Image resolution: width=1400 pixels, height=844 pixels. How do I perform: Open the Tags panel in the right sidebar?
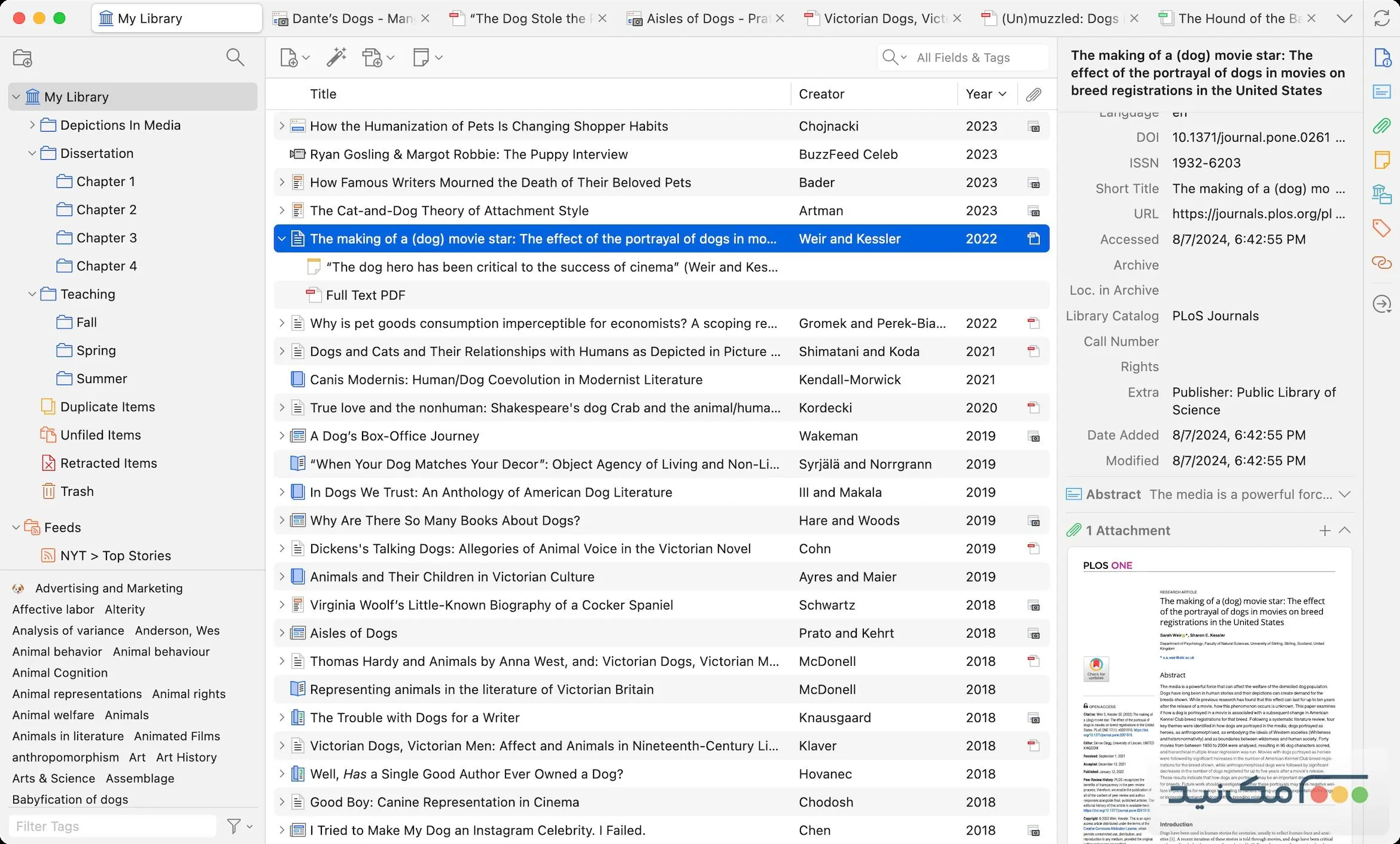click(1382, 228)
